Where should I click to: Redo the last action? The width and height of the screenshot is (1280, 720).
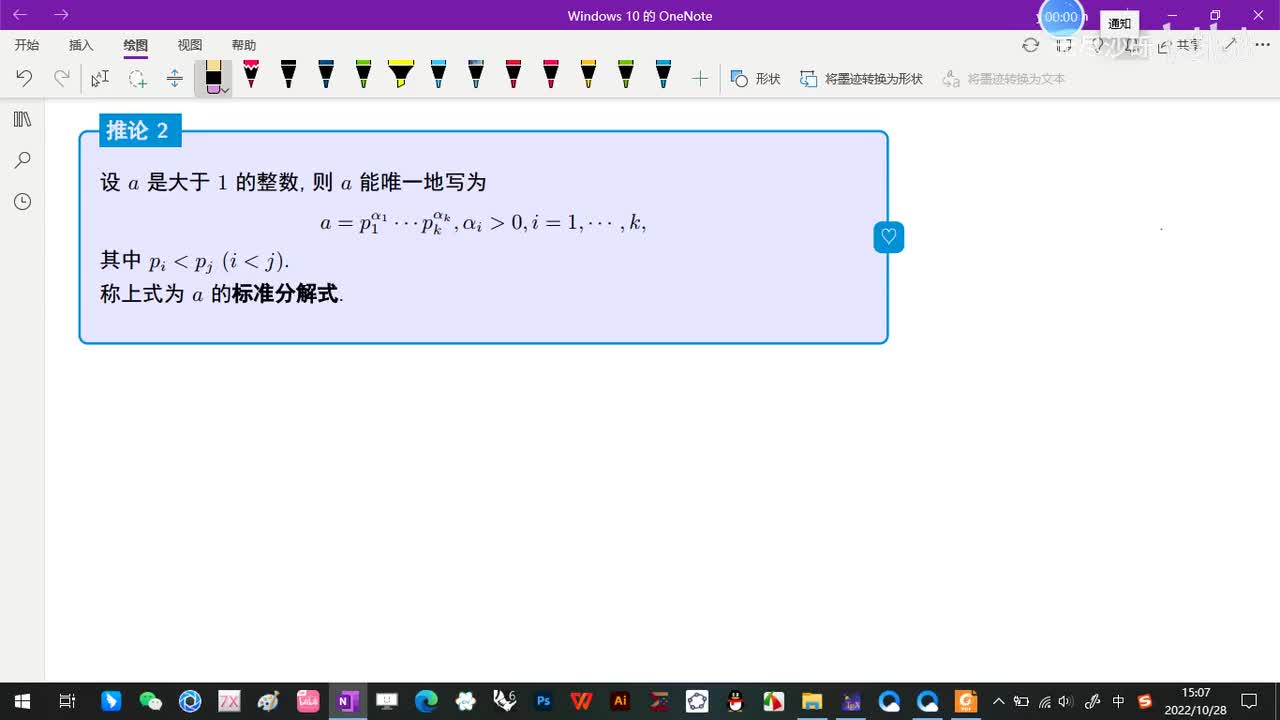click(x=62, y=78)
